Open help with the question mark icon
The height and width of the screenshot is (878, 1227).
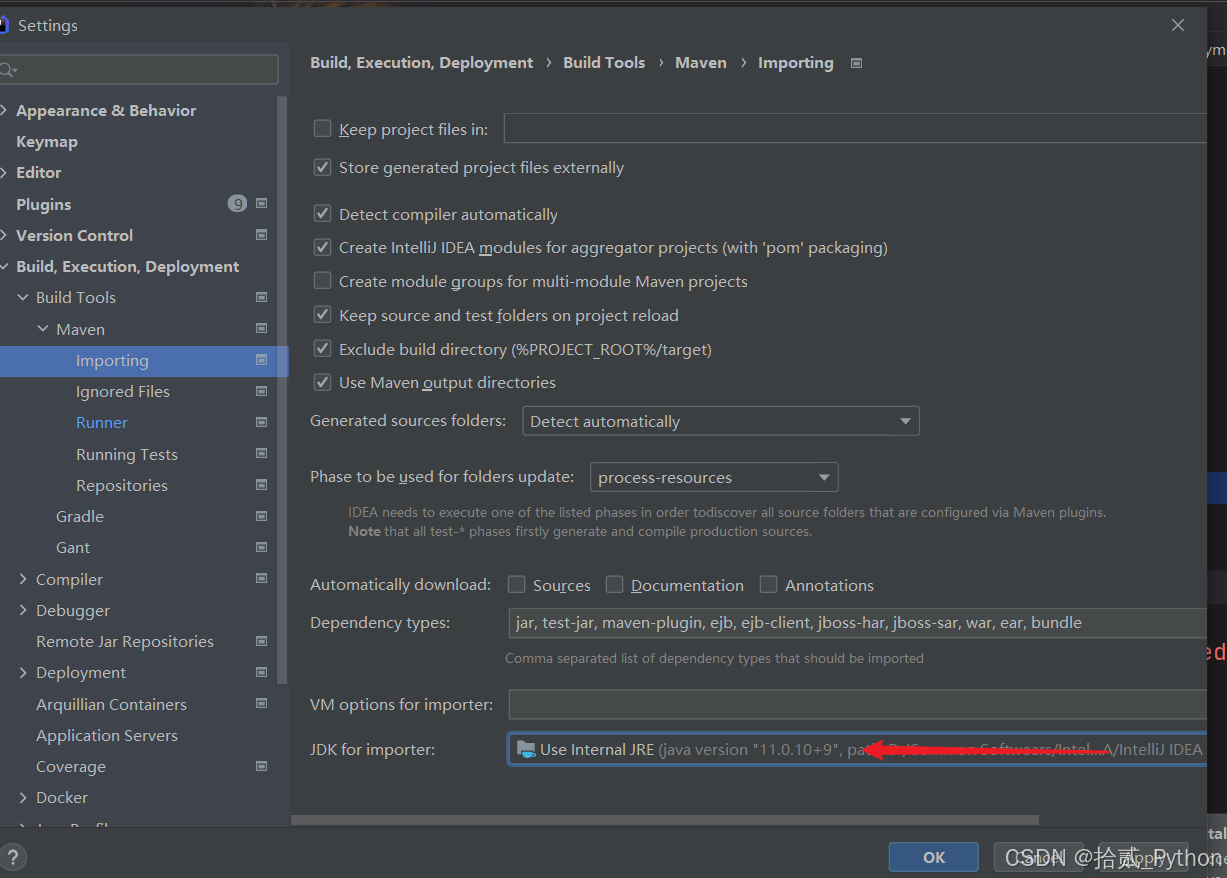click(x=12, y=857)
